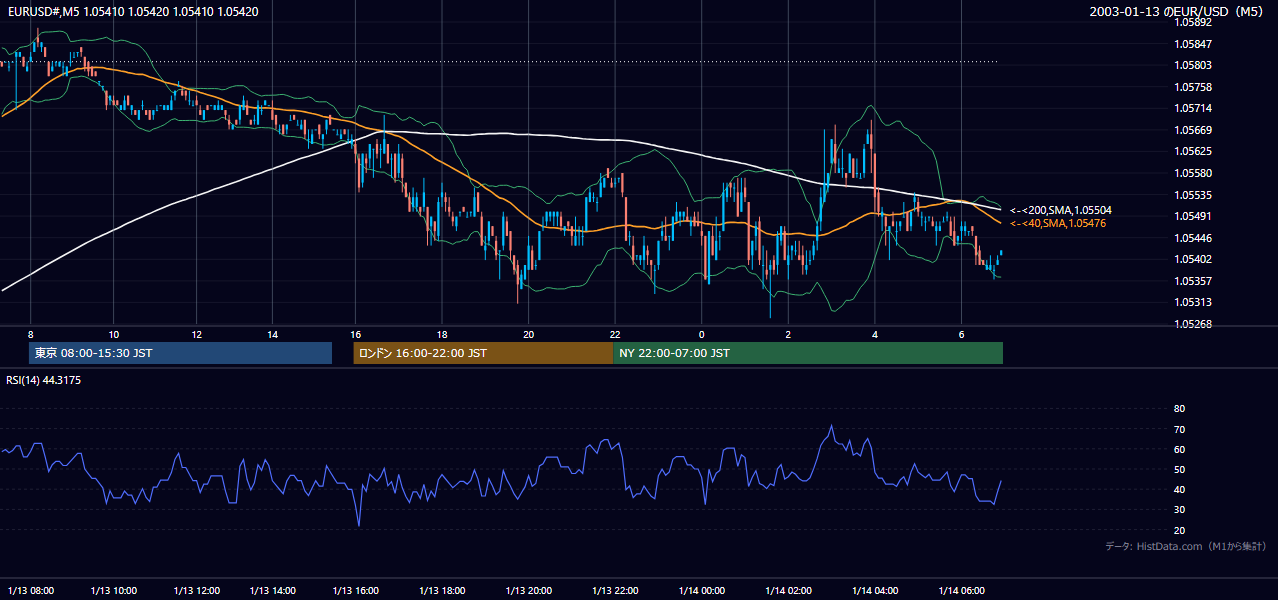Click the RSI scale value 60
This screenshot has width=1278, height=600.
[x=1179, y=449]
